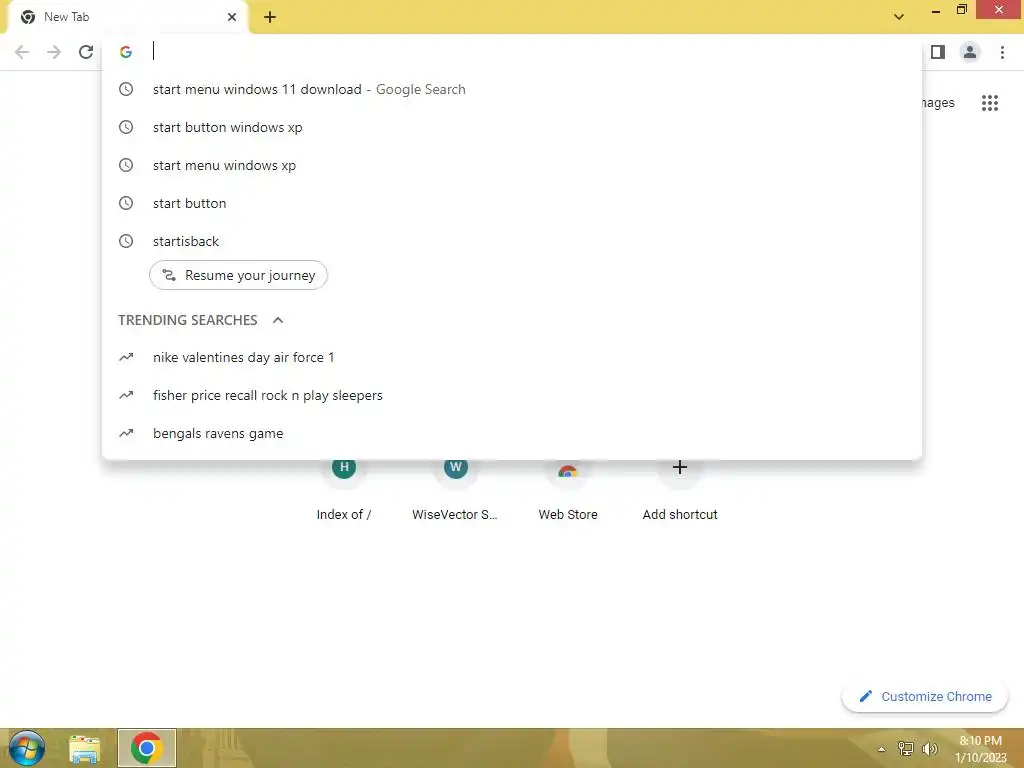The image size is (1024, 768).
Task: Click the trending arrow beside 'bengals ravens game'
Action: (126, 433)
